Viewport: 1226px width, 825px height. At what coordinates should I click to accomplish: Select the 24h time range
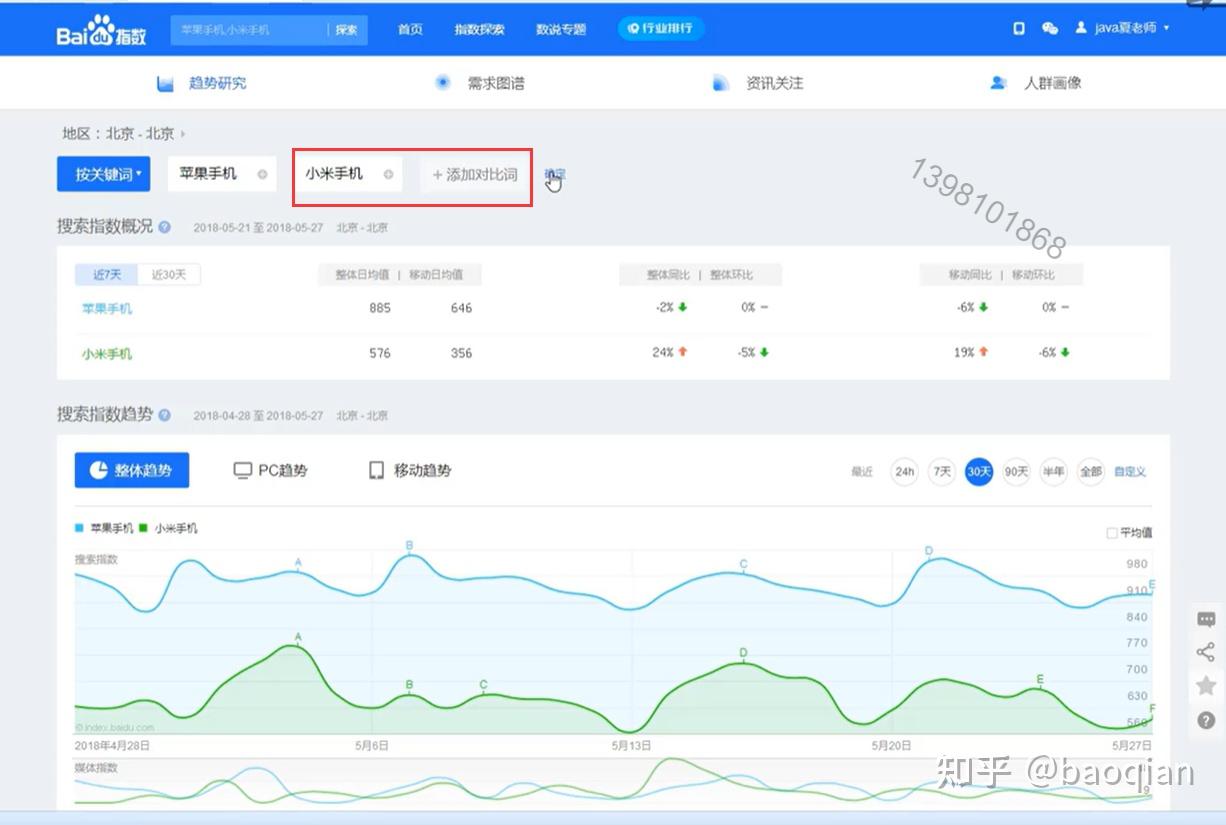click(904, 471)
